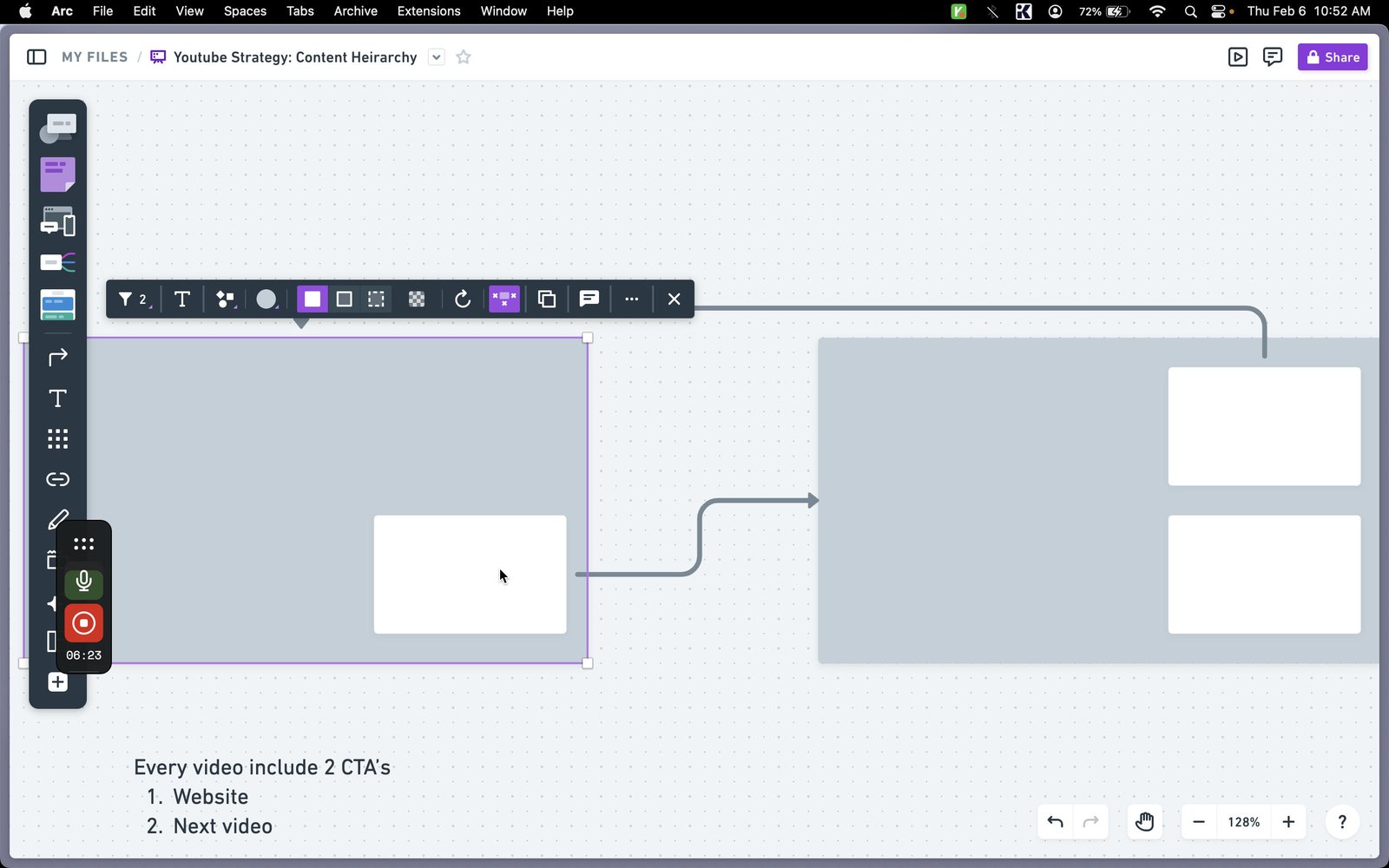Open the Spaces menu in menu bar
Viewport: 1389px width, 868px height.
click(x=245, y=11)
